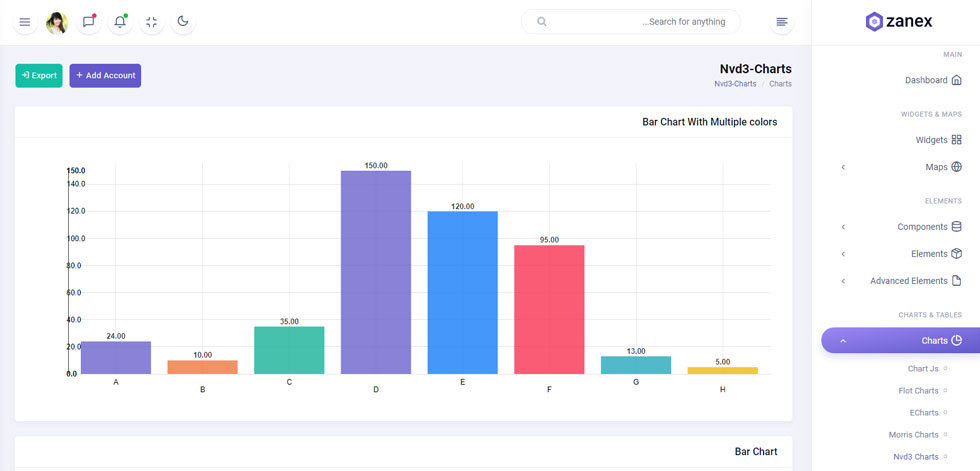Image resolution: width=980 pixels, height=471 pixels.
Task: Focus the Search for anything field
Action: tap(631, 22)
